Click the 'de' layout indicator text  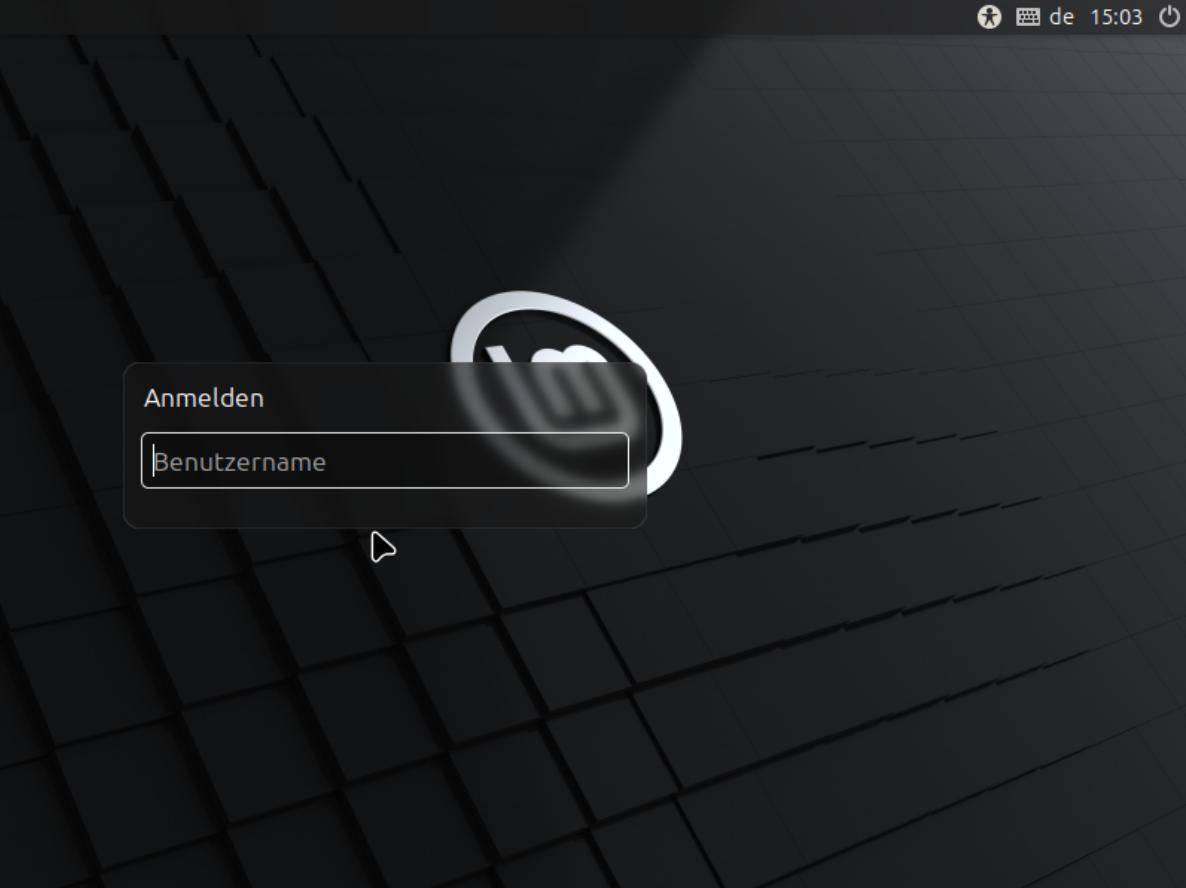point(1061,17)
